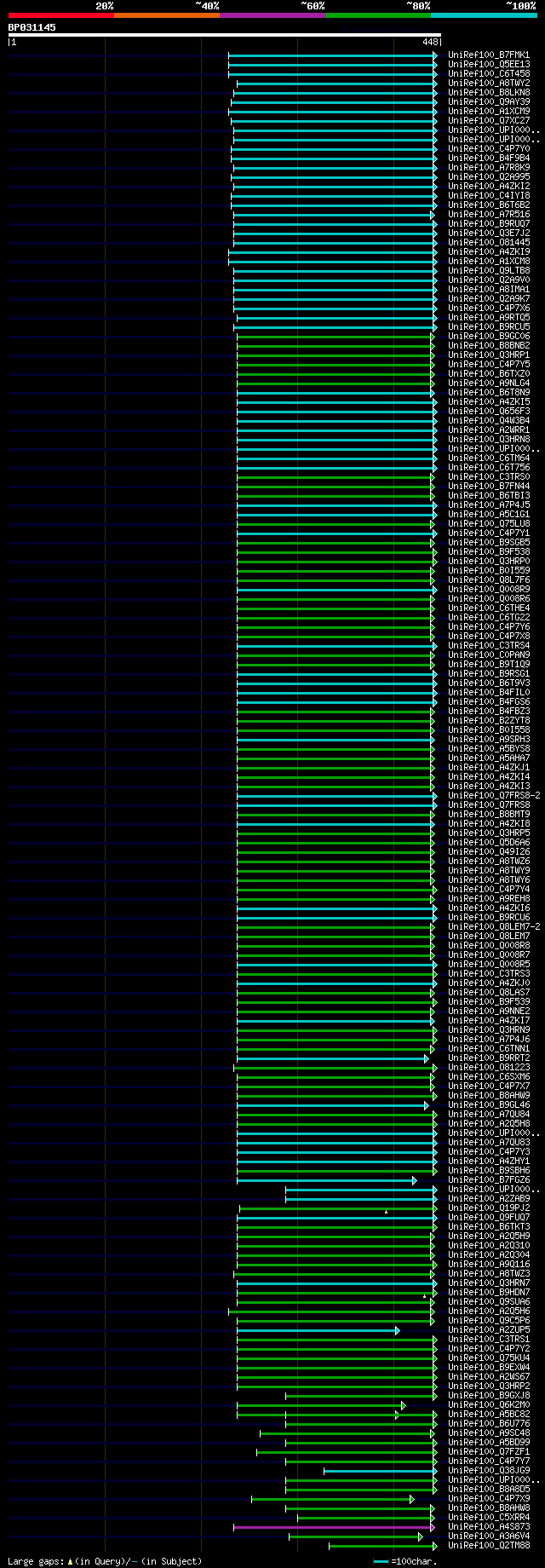Select label UniRef100_A3A6V4
Image resolution: width=545 pixels, height=1568 pixels.
pyautogui.click(x=489, y=1536)
